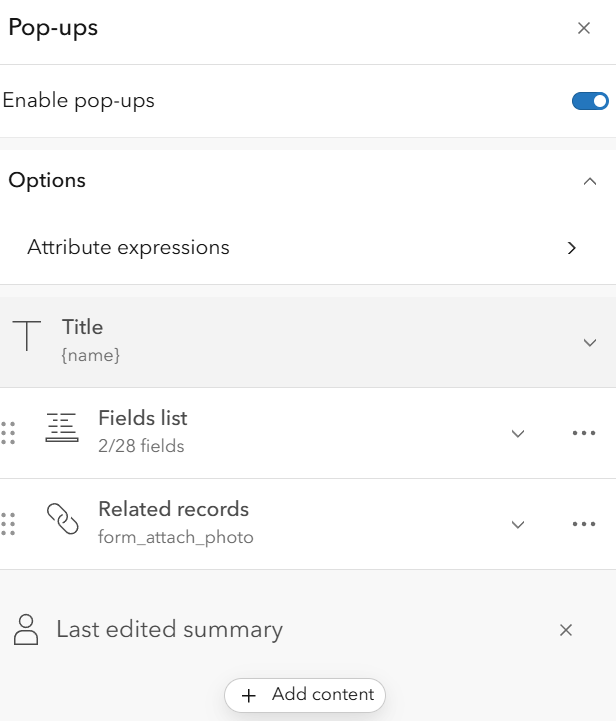Viewport: 616px width, 721px height.
Task: Open Fields list more options menu
Action: pos(584,433)
